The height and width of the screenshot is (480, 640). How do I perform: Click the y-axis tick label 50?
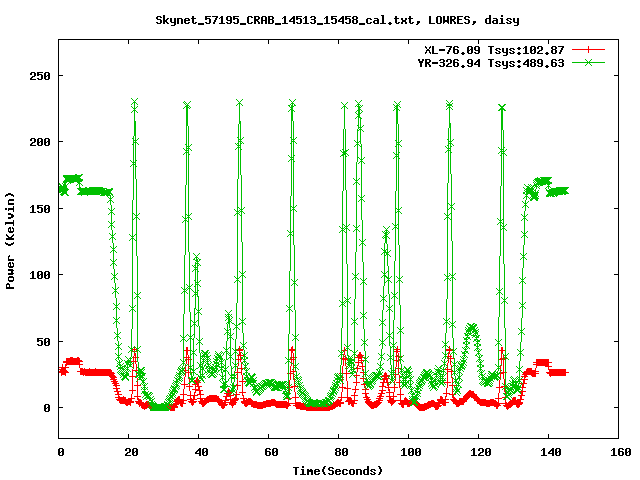point(44,342)
